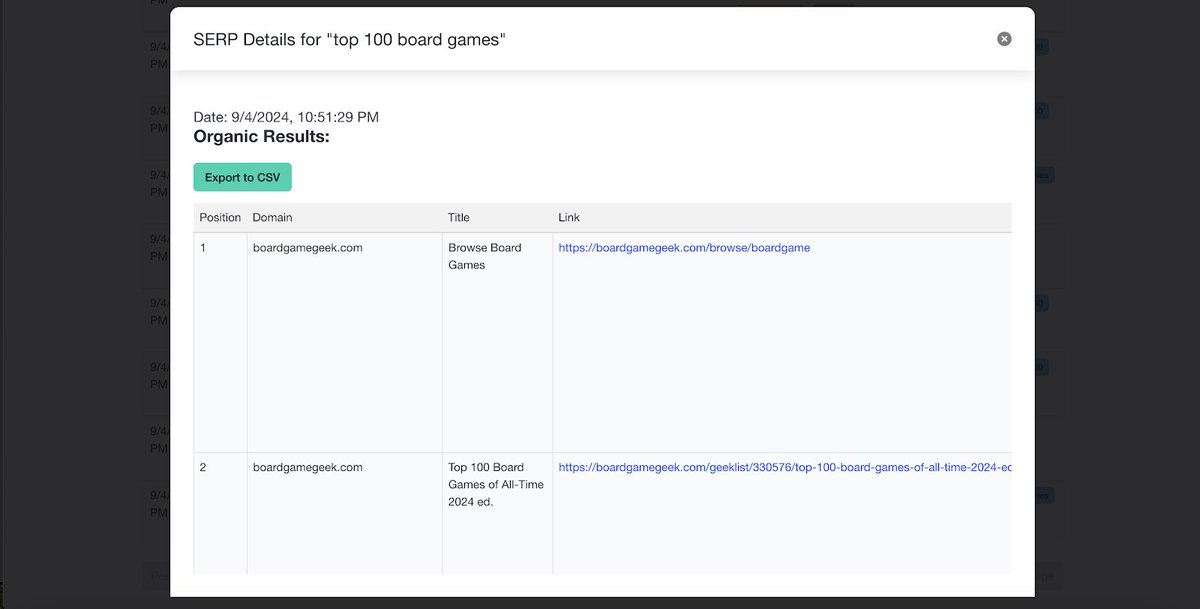Click the SERP Details modal title
1200x609 pixels.
(349, 39)
